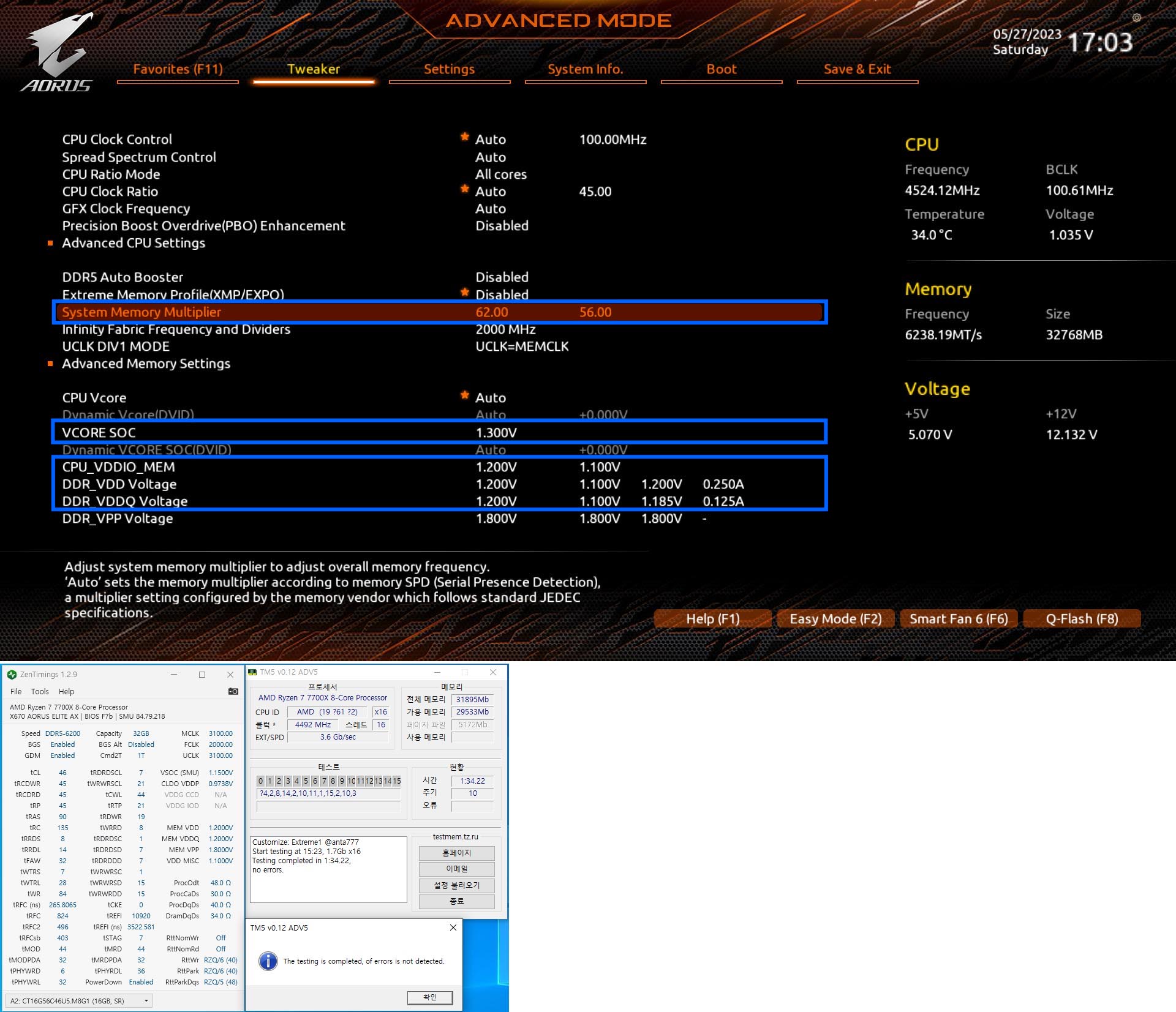The height and width of the screenshot is (1012, 1176).
Task: Toggle the DDR5 Auto Booster Disabled value
Action: click(502, 277)
